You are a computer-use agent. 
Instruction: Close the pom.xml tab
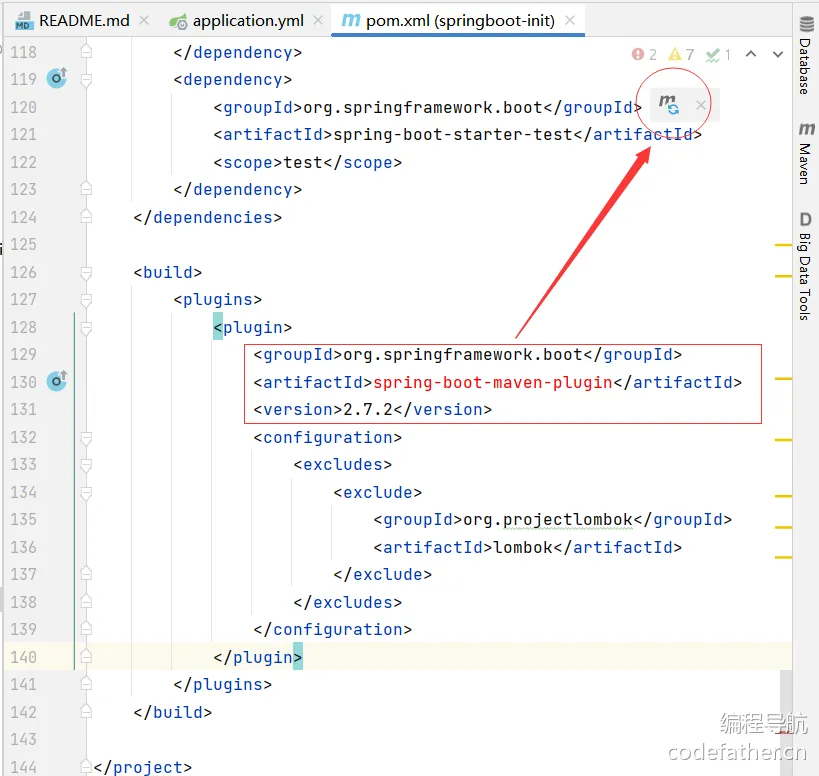(570, 20)
